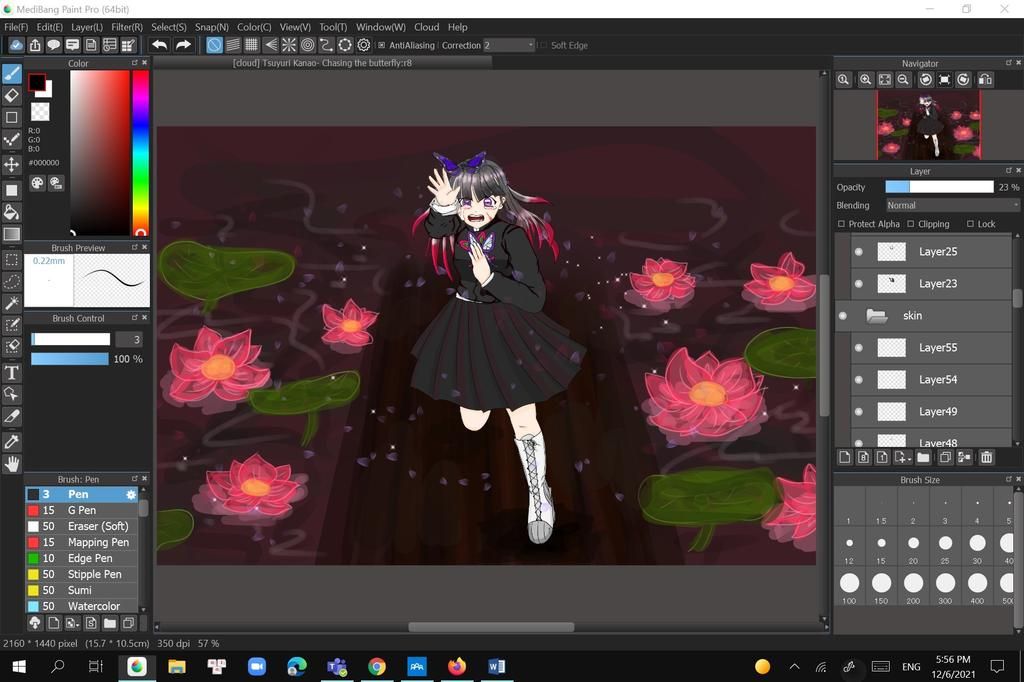Open the Layer menu

pos(87,27)
